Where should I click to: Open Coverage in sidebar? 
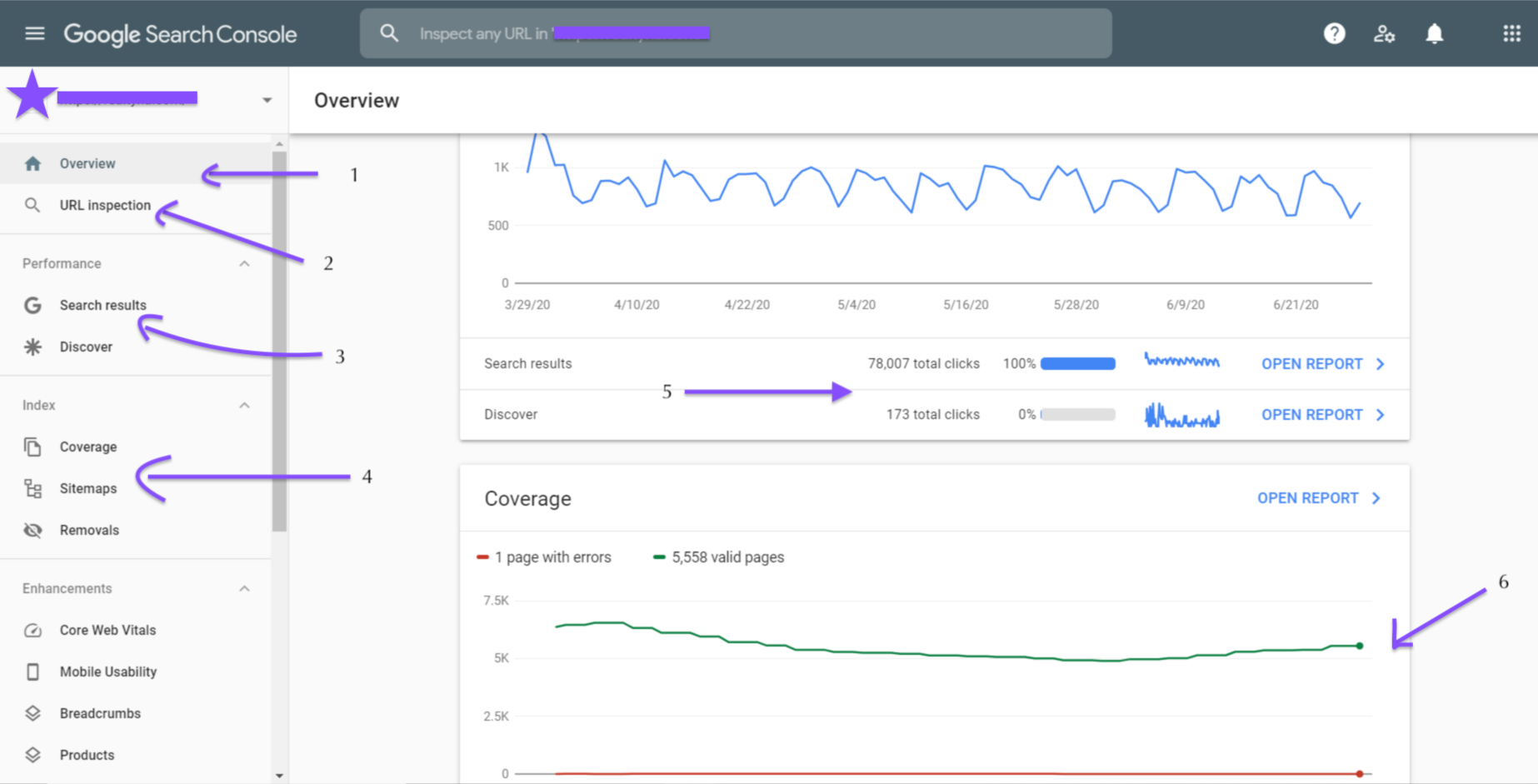[136, 447]
